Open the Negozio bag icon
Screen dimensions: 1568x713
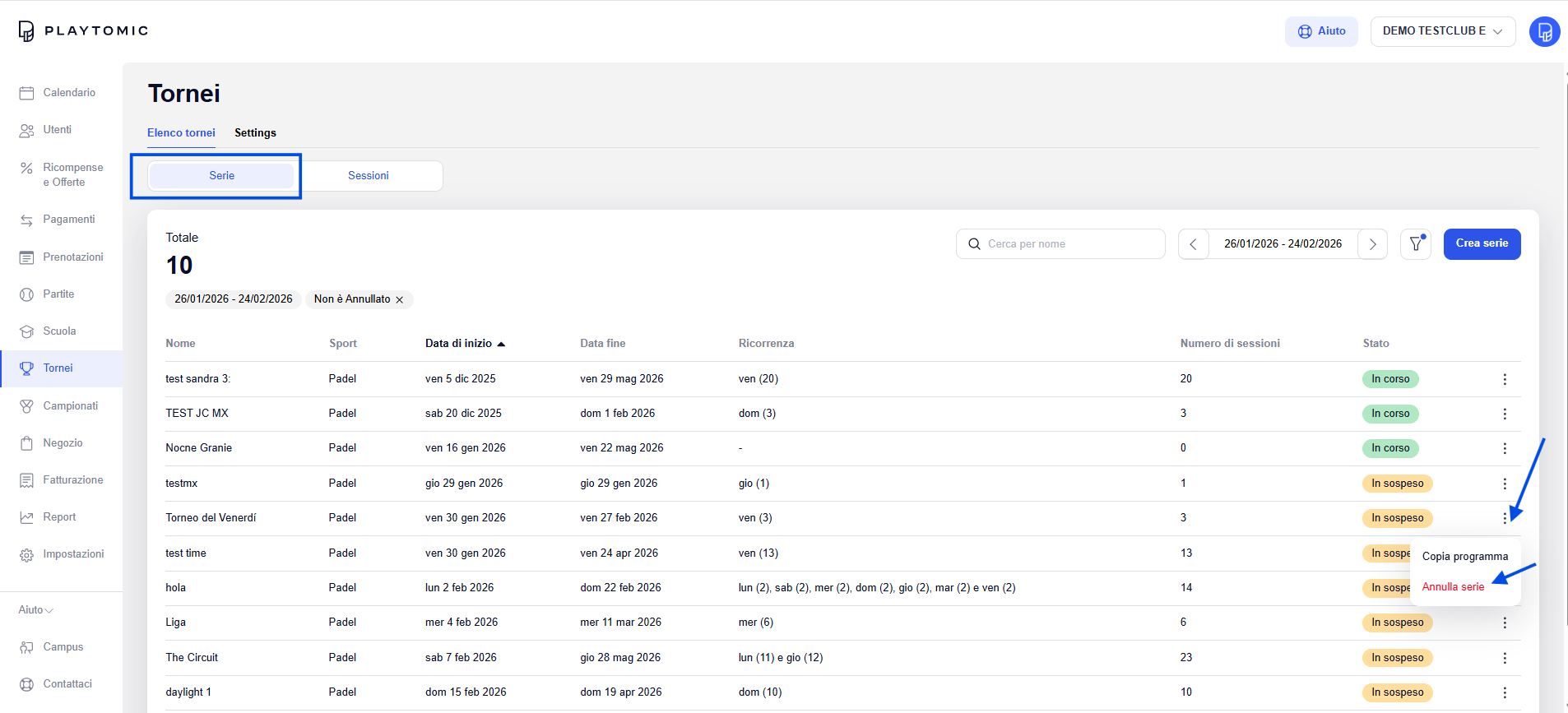(x=26, y=443)
